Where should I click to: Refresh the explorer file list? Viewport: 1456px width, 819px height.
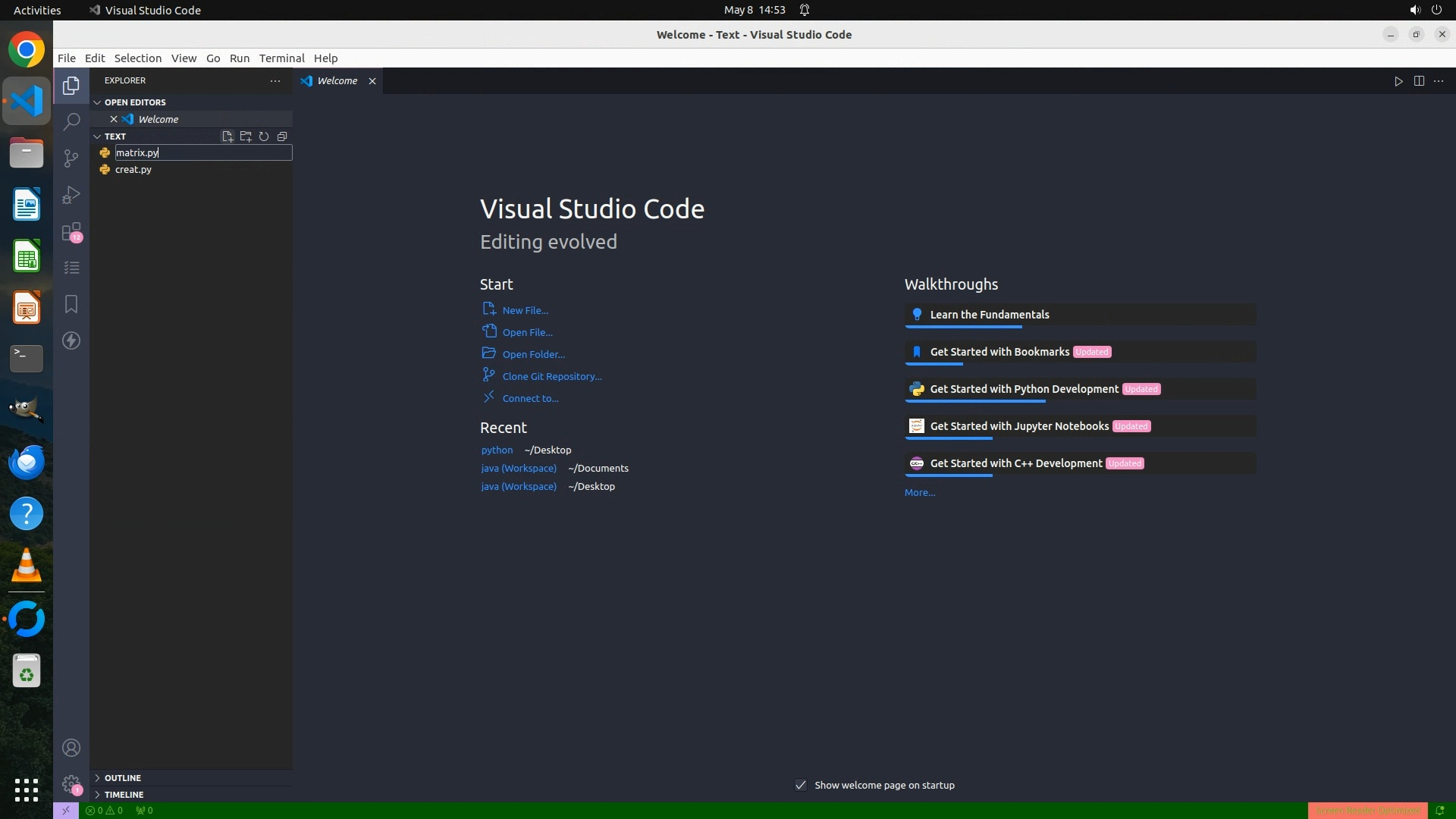click(264, 136)
